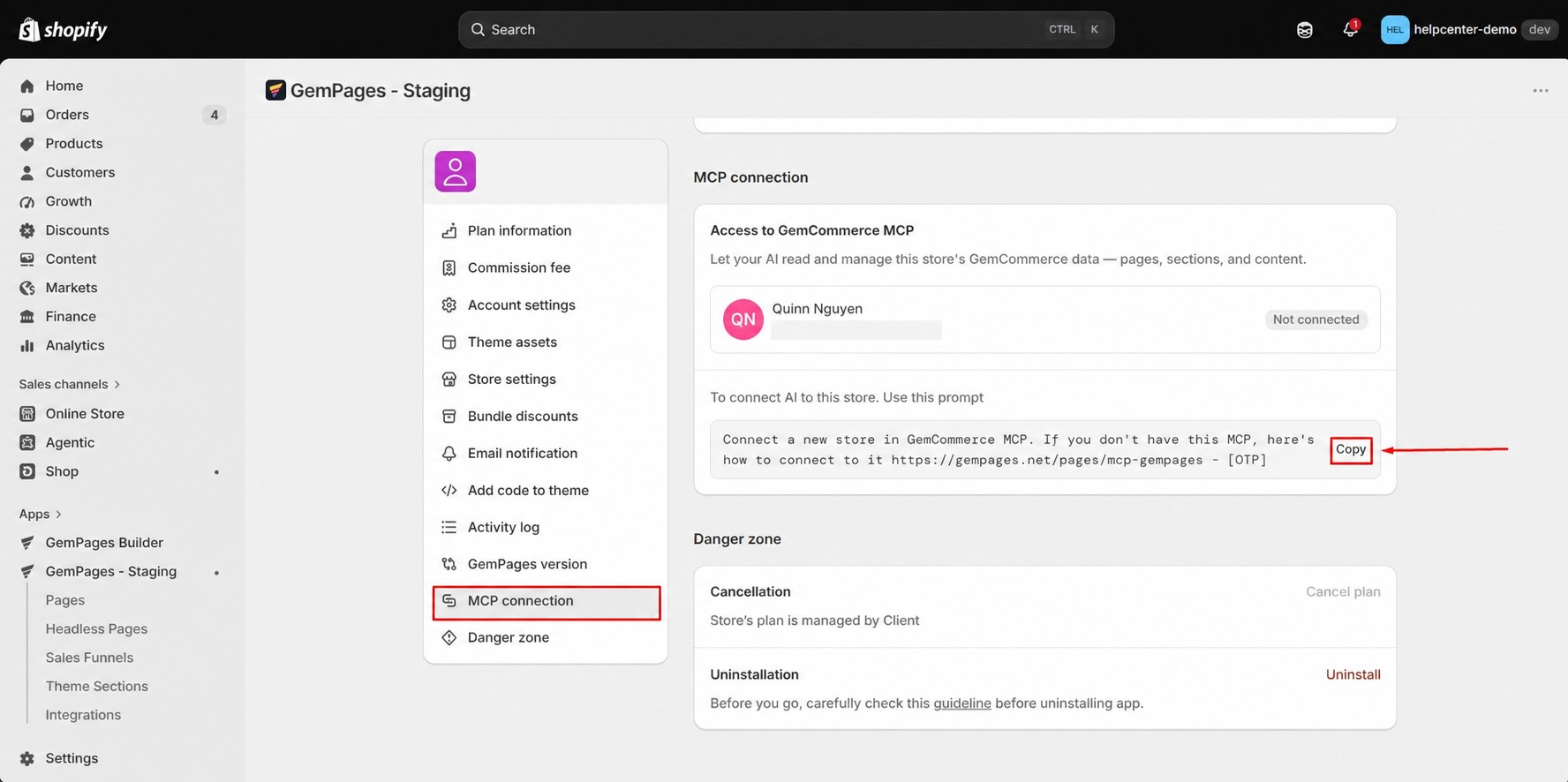Expand the Apps section
This screenshot has width=1568, height=782.
tap(41, 514)
